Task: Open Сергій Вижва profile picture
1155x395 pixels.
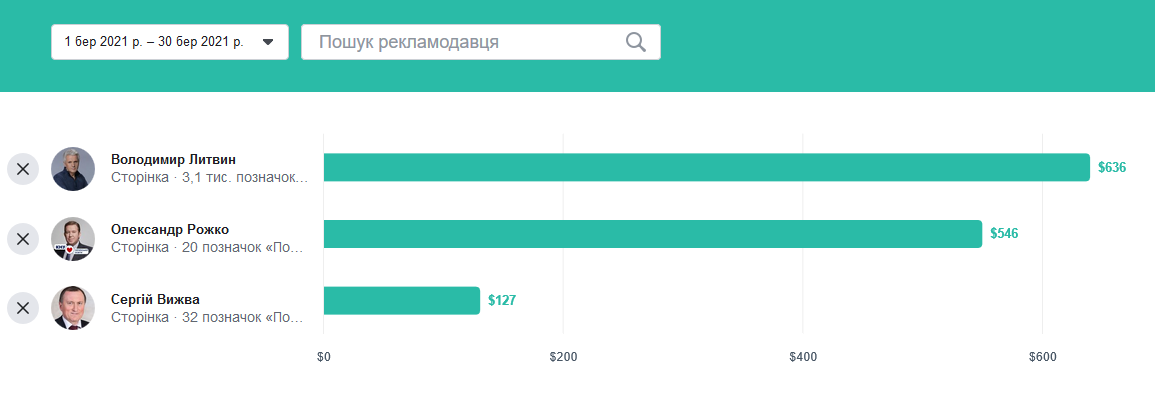Action: (x=73, y=308)
